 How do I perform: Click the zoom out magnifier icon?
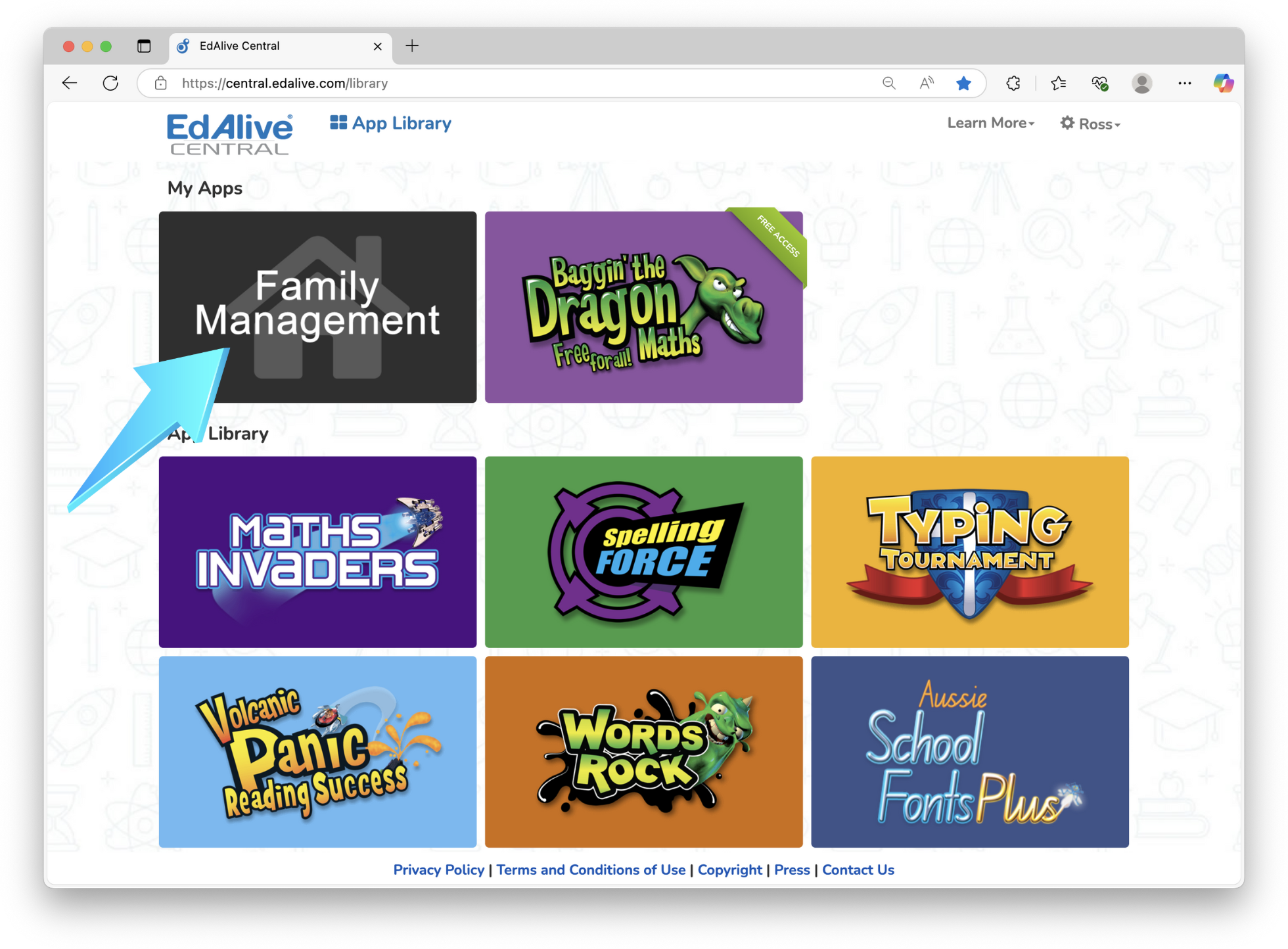pos(888,83)
